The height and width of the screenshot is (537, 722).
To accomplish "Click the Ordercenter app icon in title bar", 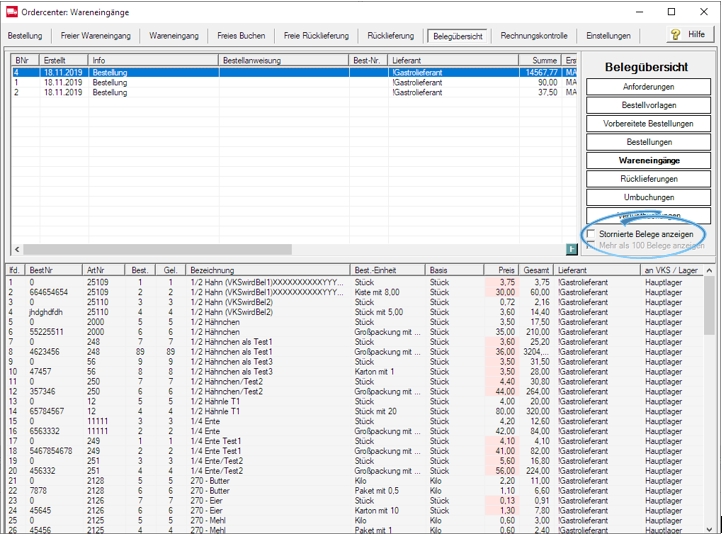I will point(12,12).
